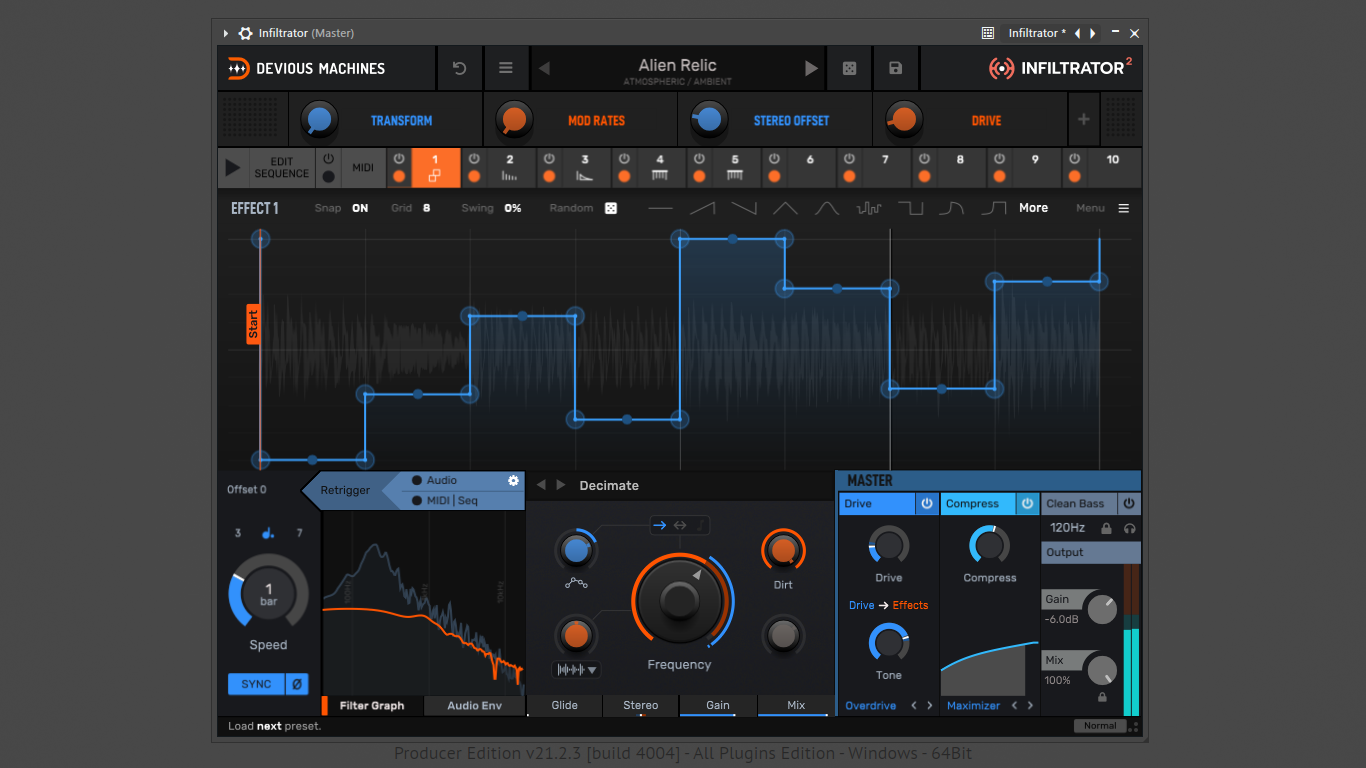
Task: Select previous Overdrive drive type
Action: point(914,706)
